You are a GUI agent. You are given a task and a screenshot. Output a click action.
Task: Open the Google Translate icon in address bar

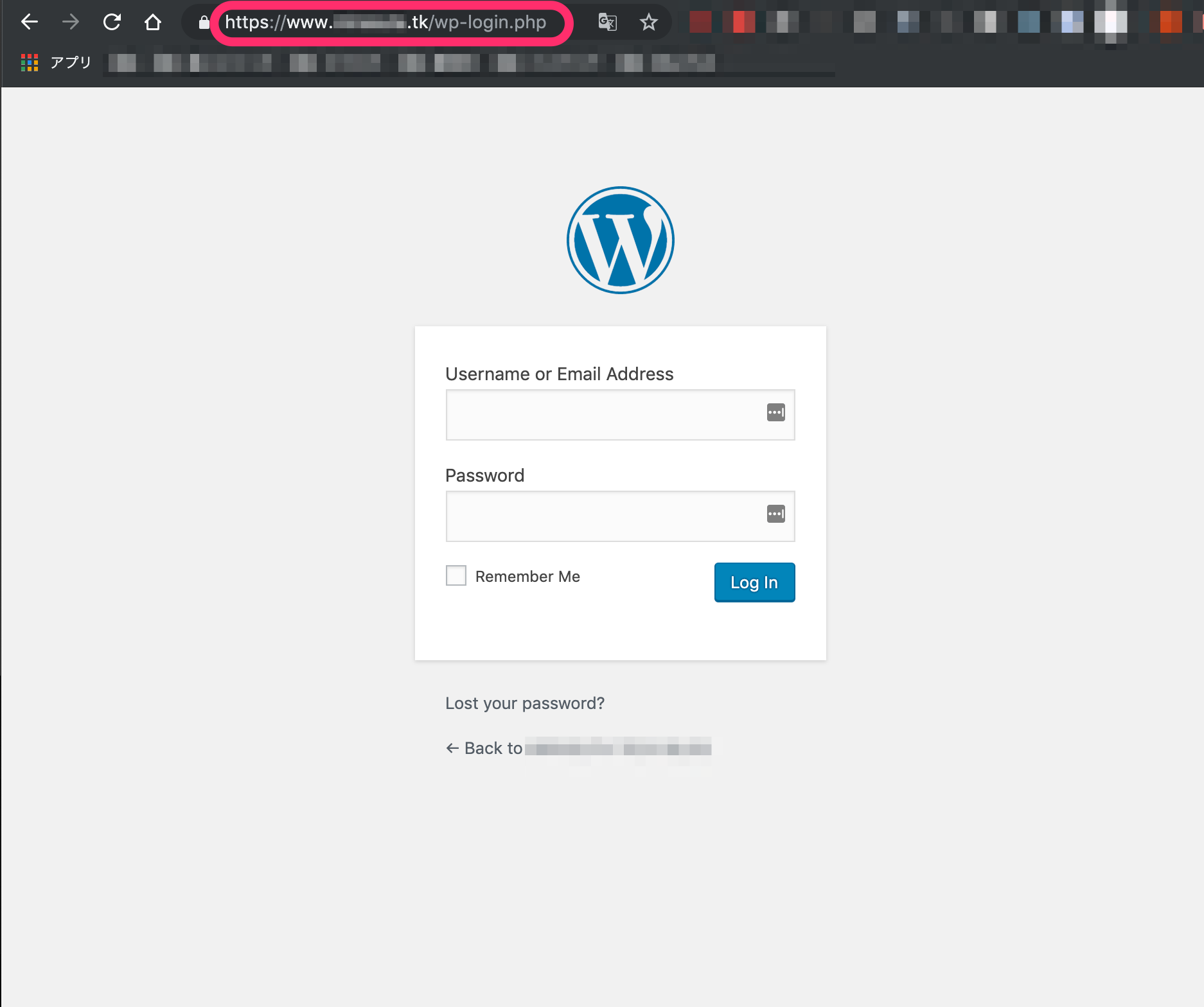pyautogui.click(x=607, y=22)
